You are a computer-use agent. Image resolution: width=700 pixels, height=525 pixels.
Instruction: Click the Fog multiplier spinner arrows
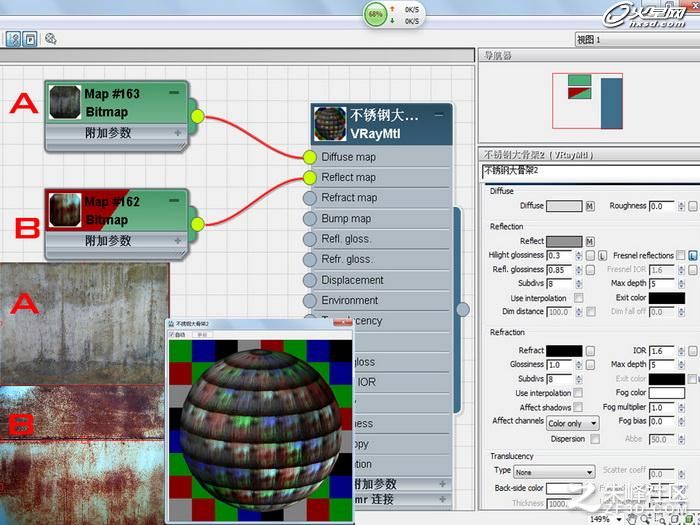tap(681, 407)
